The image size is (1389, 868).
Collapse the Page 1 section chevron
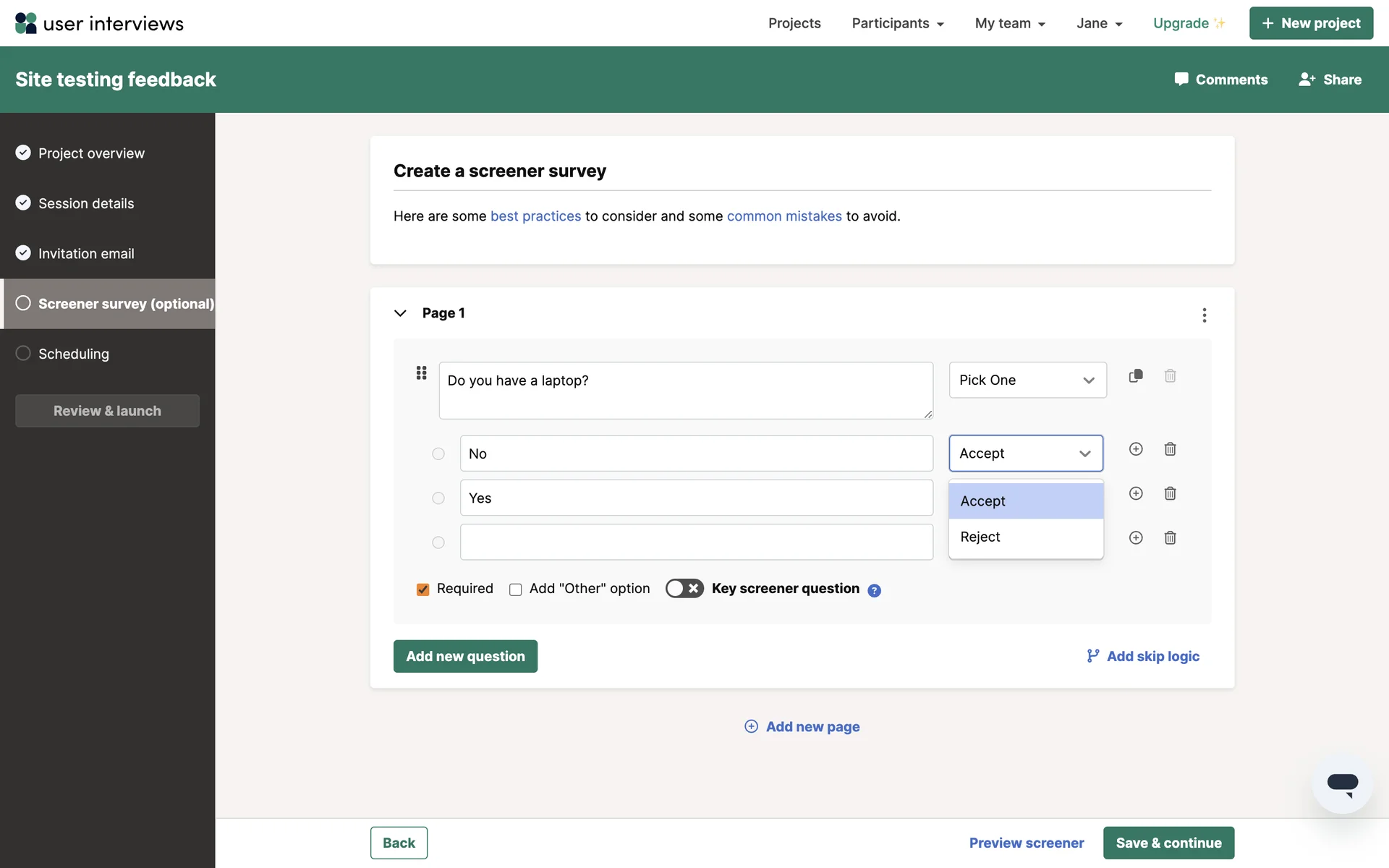[400, 313]
